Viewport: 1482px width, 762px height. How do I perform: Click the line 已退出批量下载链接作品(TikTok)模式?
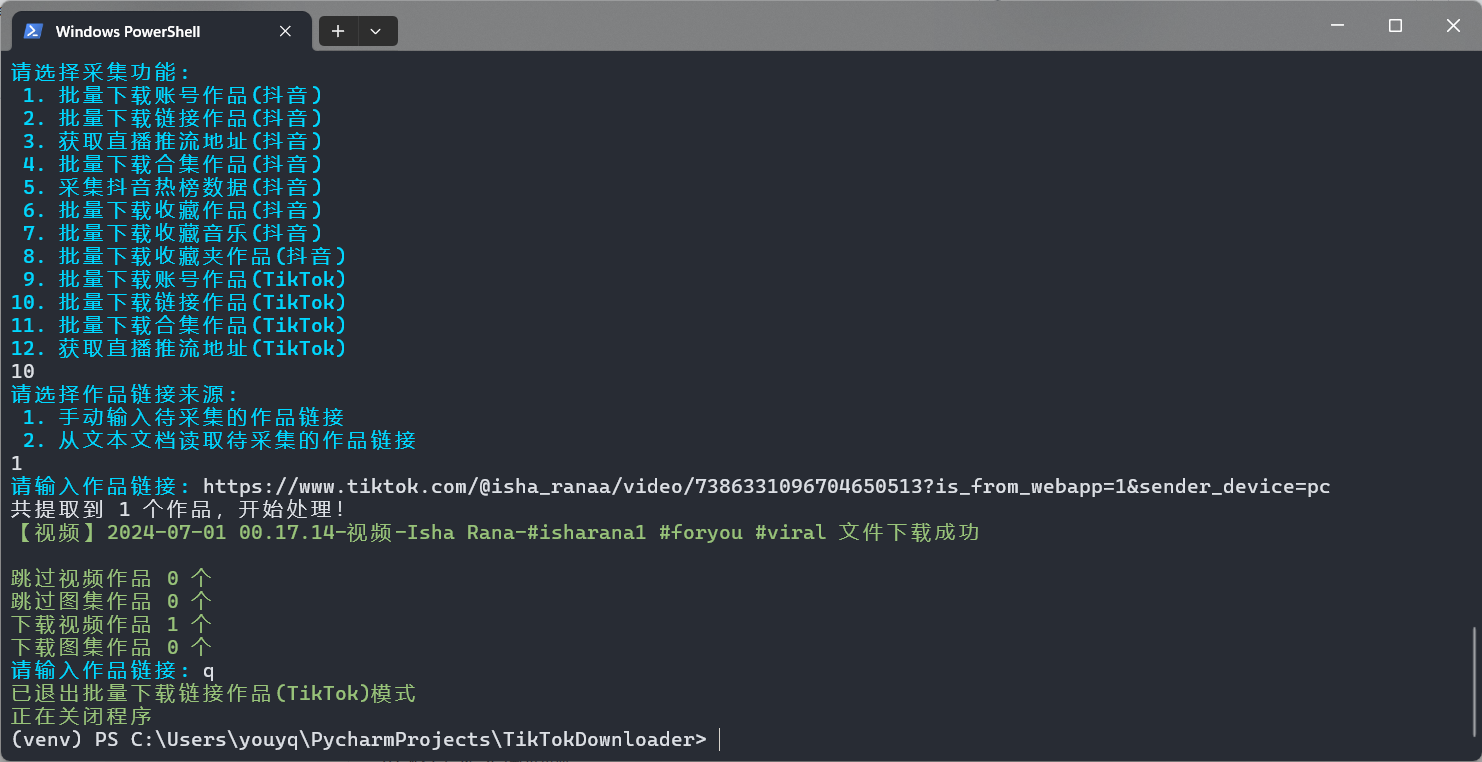click(x=214, y=693)
